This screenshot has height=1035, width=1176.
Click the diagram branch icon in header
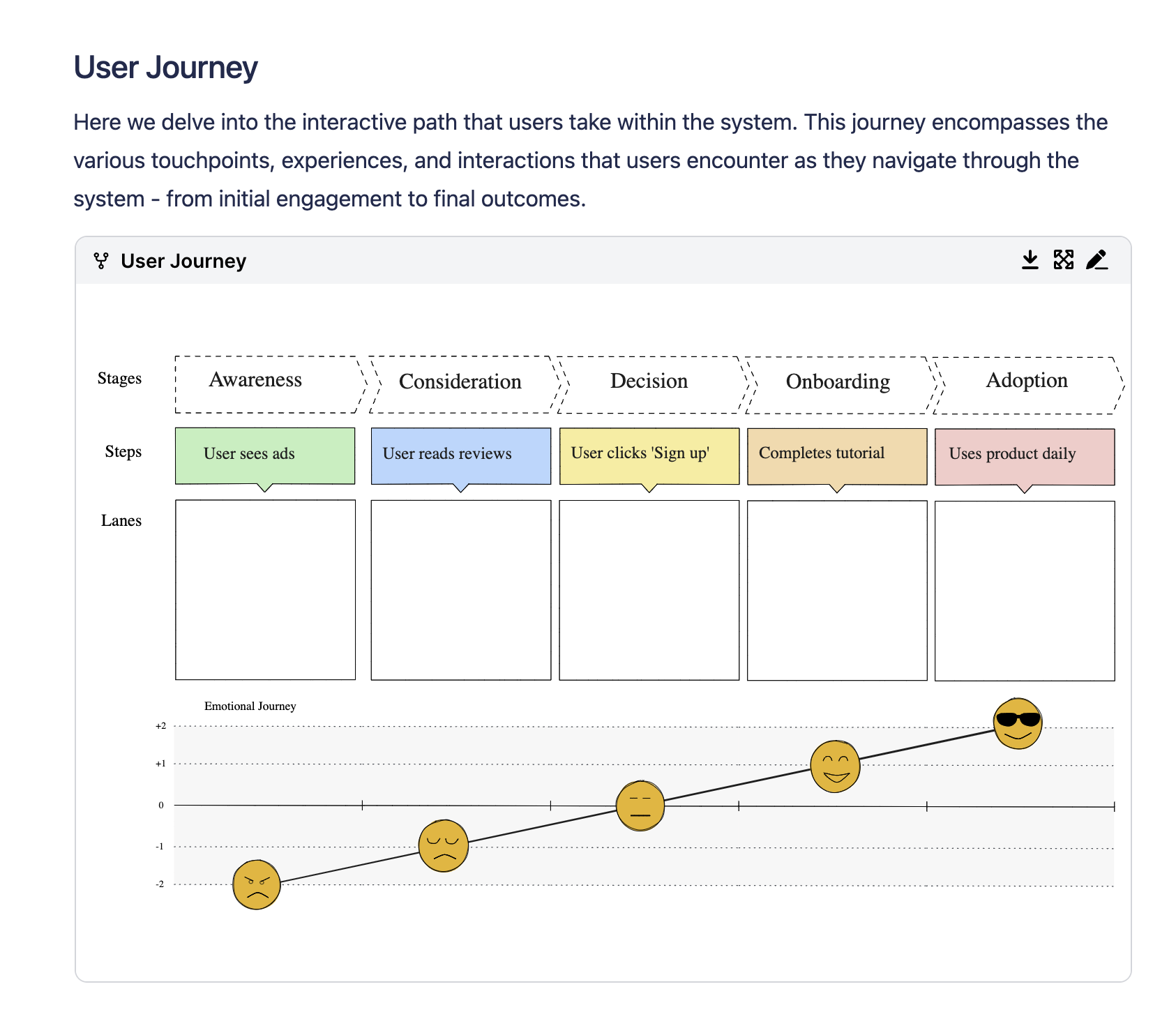pos(101,261)
